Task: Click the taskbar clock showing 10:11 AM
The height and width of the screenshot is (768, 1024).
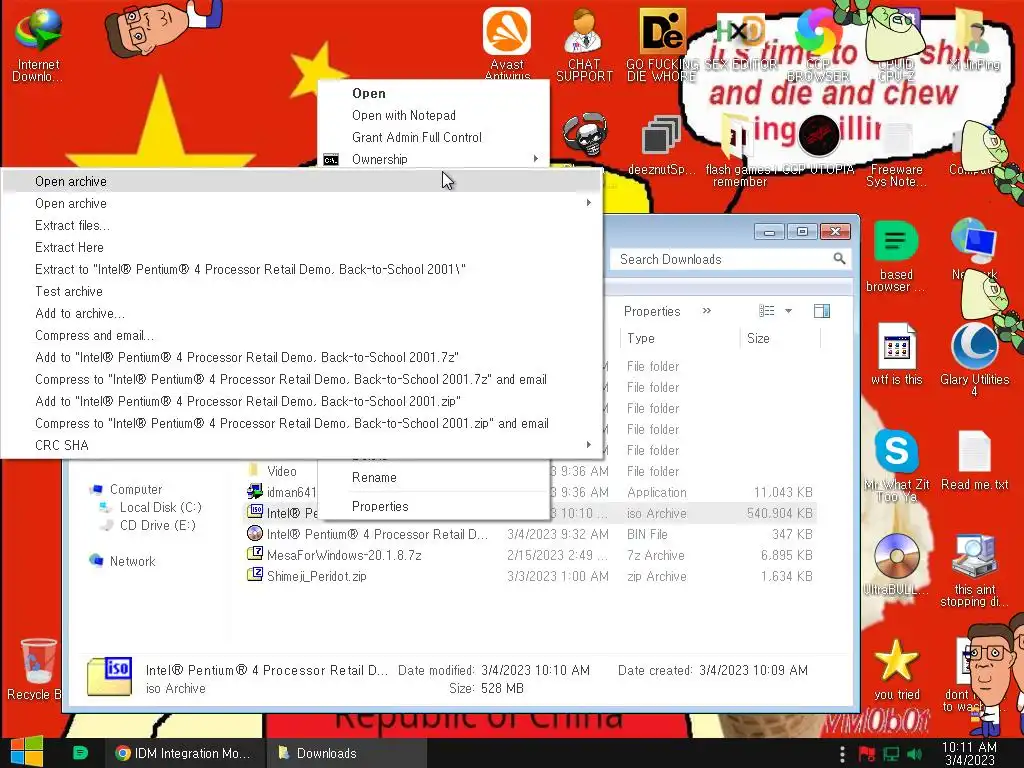Action: pyautogui.click(x=970, y=754)
